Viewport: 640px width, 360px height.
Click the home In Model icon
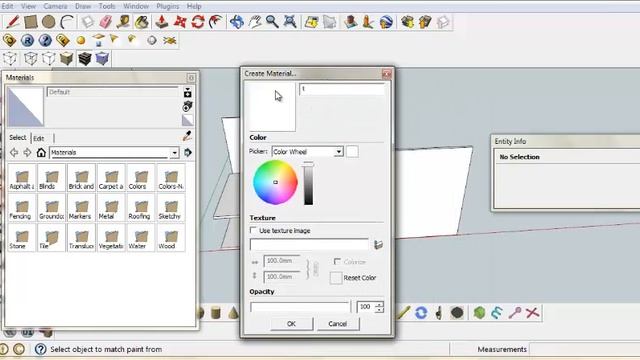pos(41,153)
